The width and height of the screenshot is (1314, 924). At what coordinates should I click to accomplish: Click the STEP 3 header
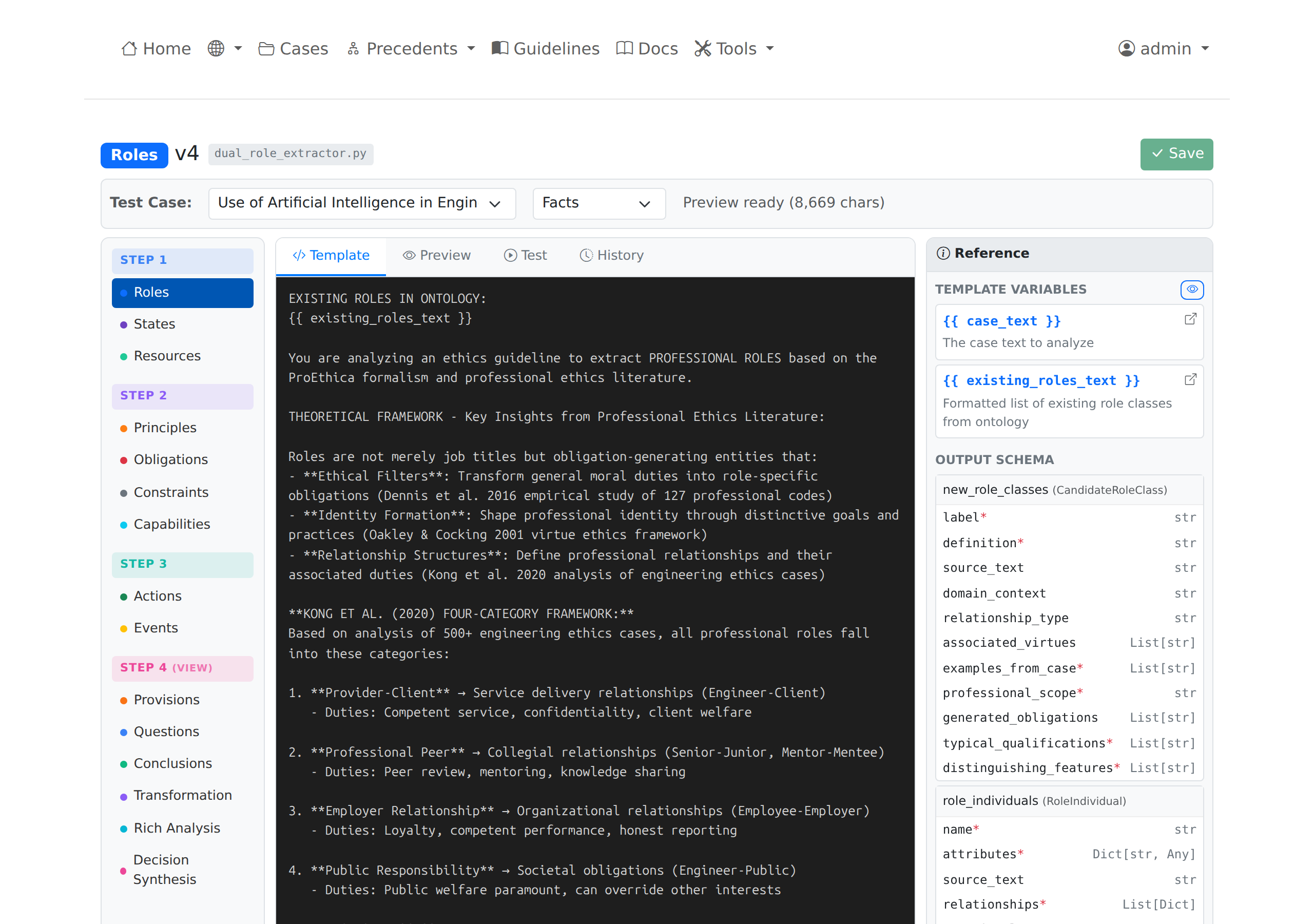[183, 565]
